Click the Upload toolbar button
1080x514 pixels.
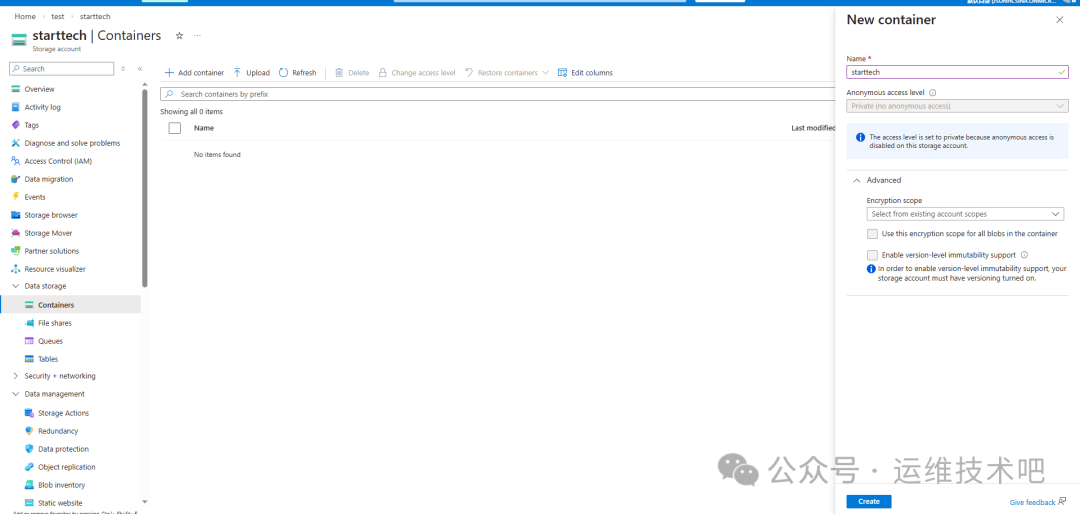tap(251, 72)
